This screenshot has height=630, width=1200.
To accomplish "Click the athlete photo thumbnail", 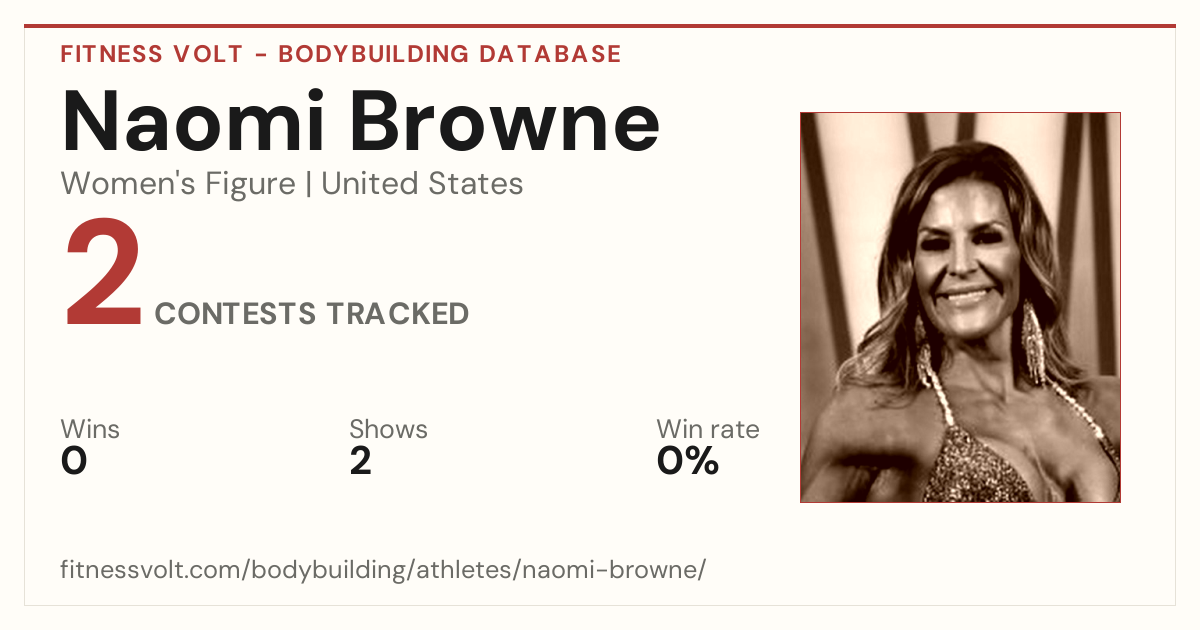I will pos(960,307).
